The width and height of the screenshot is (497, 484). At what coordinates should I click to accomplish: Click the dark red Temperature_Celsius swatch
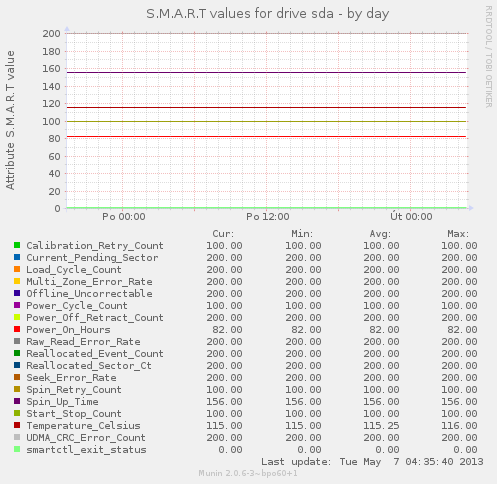coord(17,425)
